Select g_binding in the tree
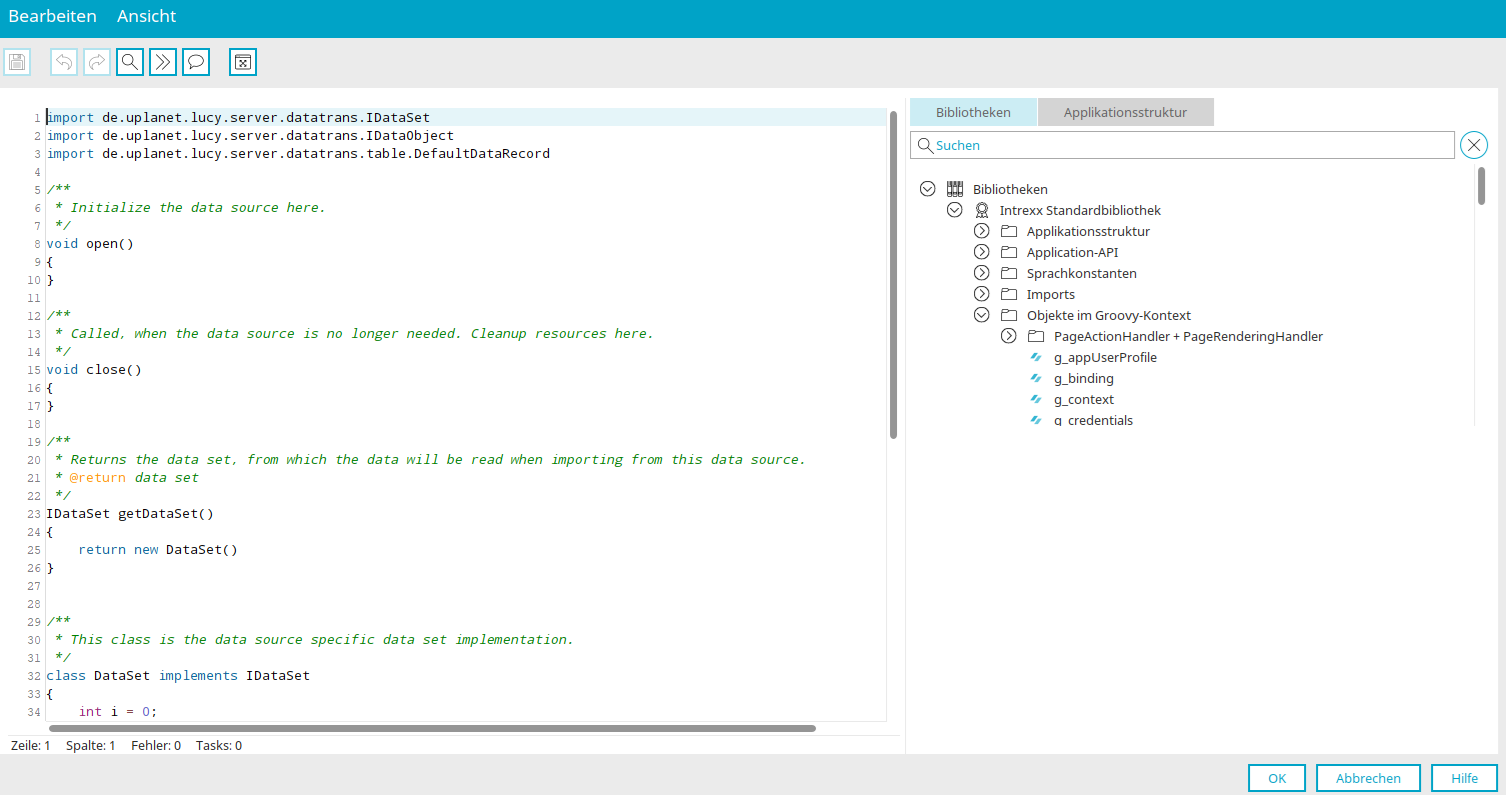Screen dimensions: 1506x795 click(x=1084, y=378)
